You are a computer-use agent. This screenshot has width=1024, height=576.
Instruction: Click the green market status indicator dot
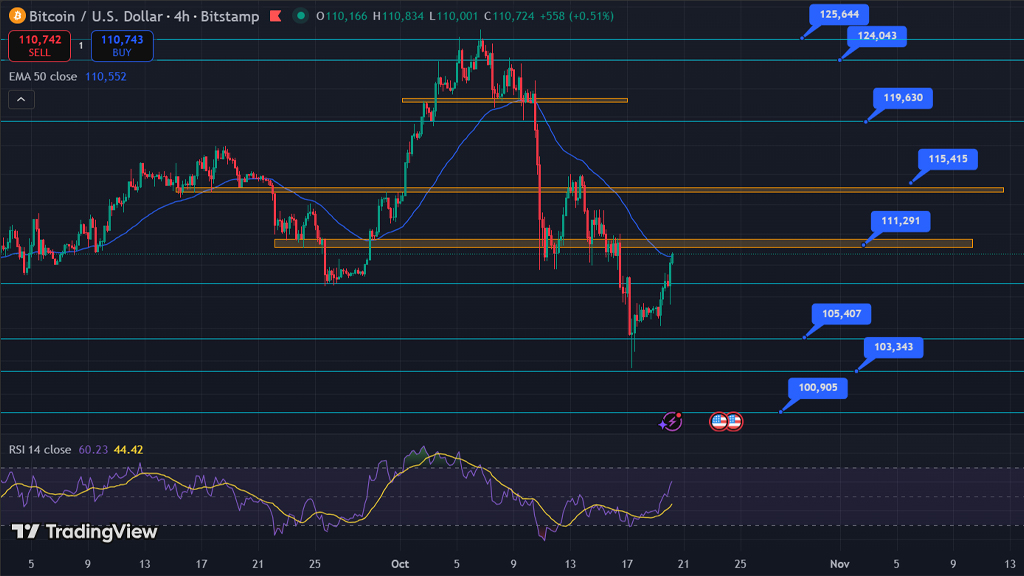coord(299,17)
